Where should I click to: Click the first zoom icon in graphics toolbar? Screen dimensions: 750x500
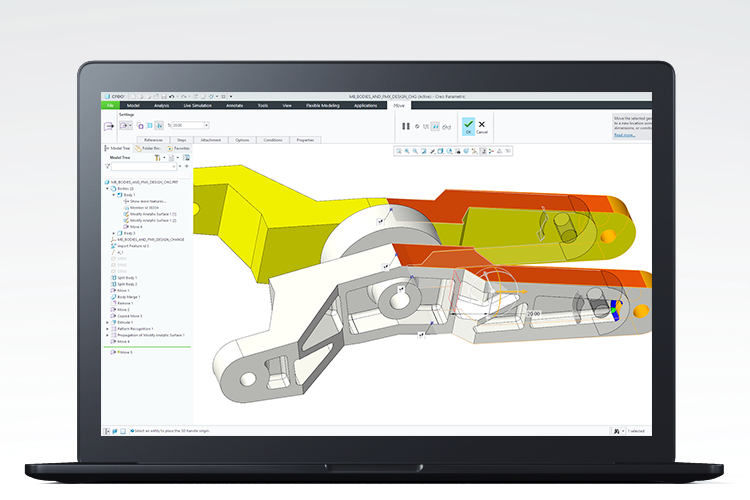pos(400,151)
